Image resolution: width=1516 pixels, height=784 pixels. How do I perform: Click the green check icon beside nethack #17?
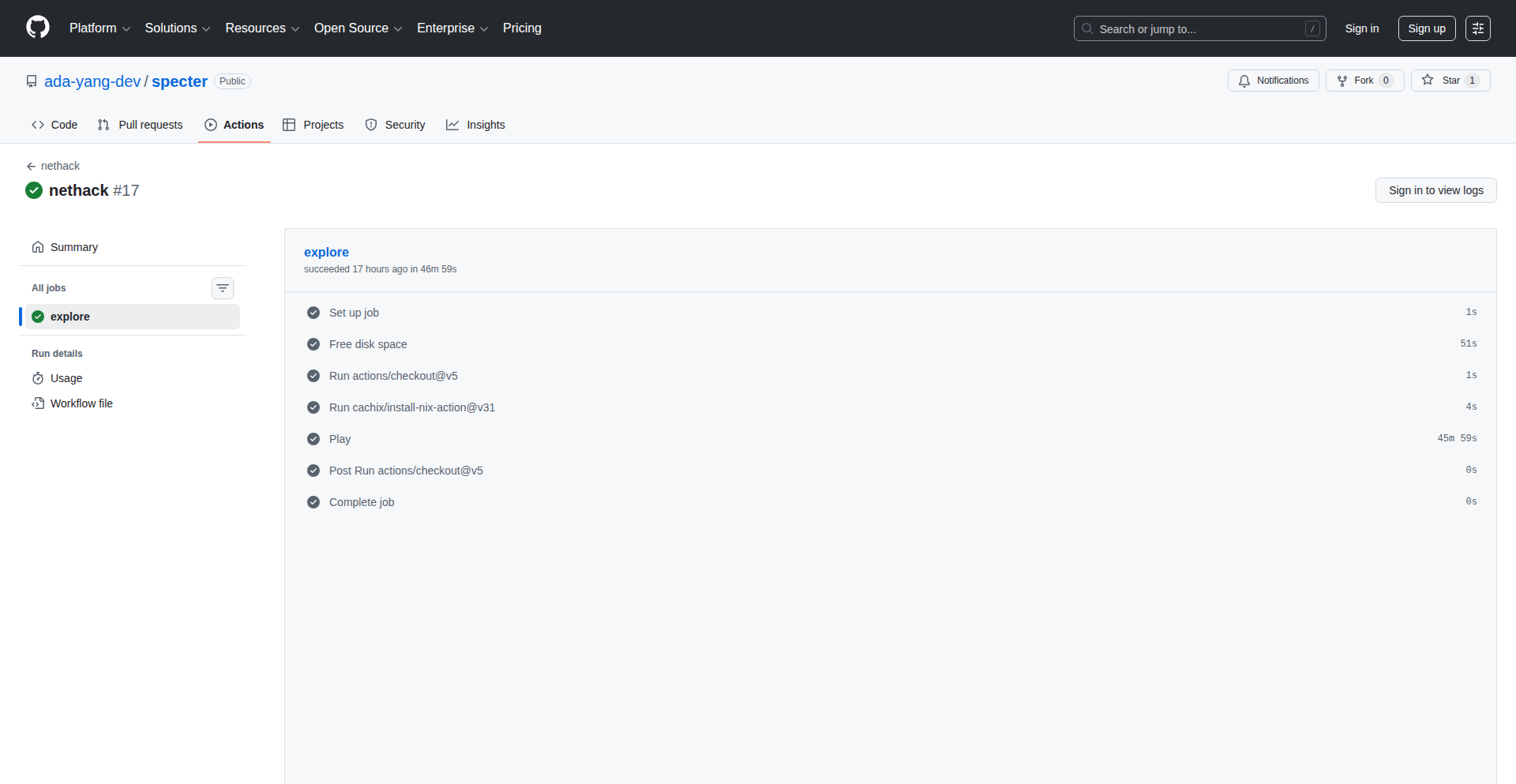coord(34,189)
